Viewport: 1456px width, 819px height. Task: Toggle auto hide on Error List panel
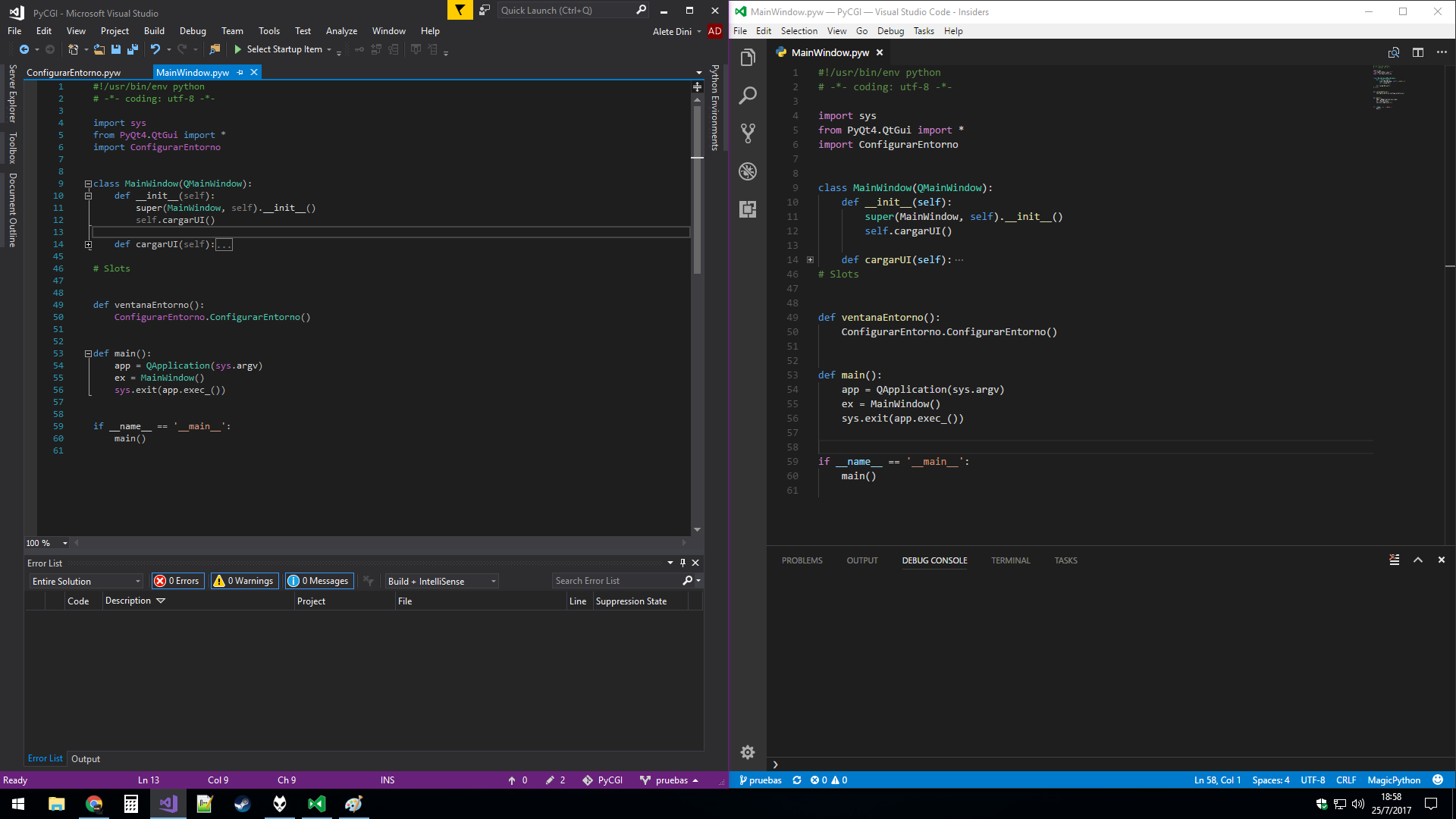coord(682,563)
